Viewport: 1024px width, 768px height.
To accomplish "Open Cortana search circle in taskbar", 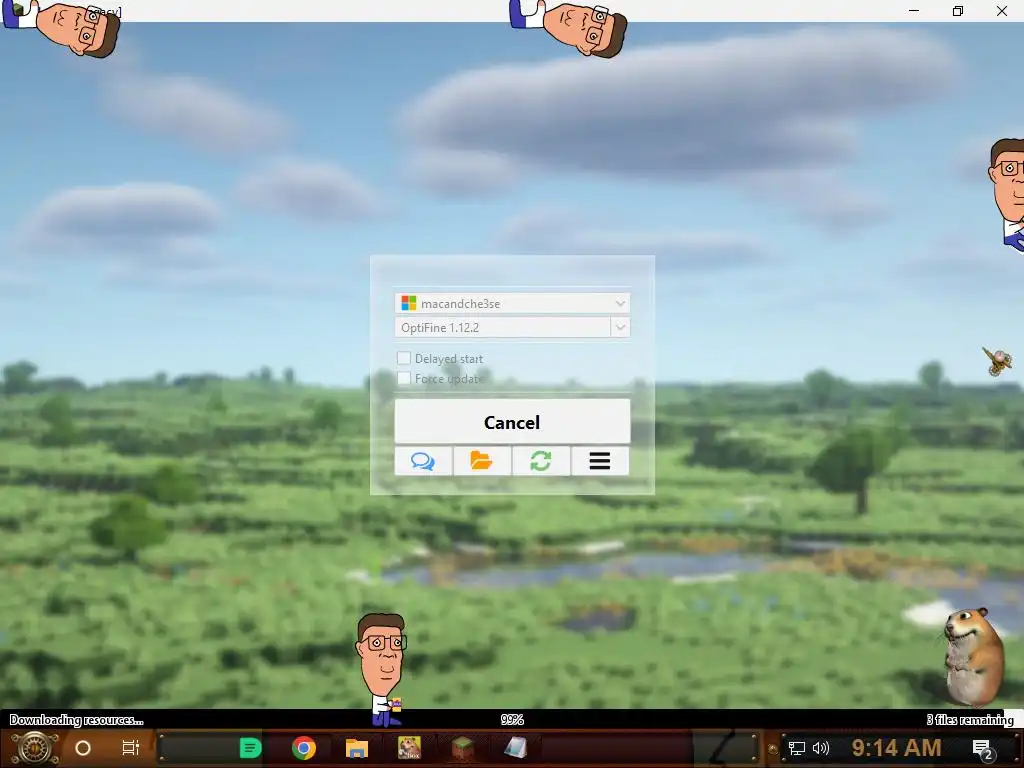I will [83, 748].
